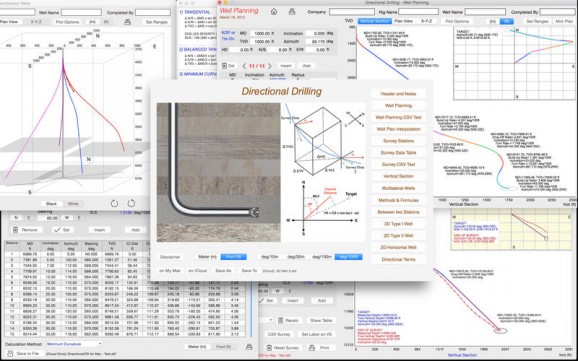Viewport: 578px width, 361px height.
Task: Open Plot Options in Multilateral Wells window
Action: 67,22
